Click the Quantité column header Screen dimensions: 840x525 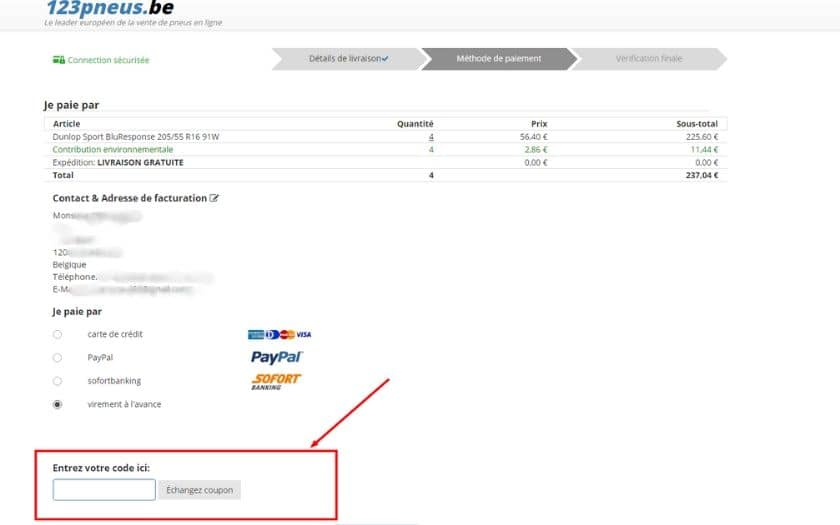click(415, 124)
